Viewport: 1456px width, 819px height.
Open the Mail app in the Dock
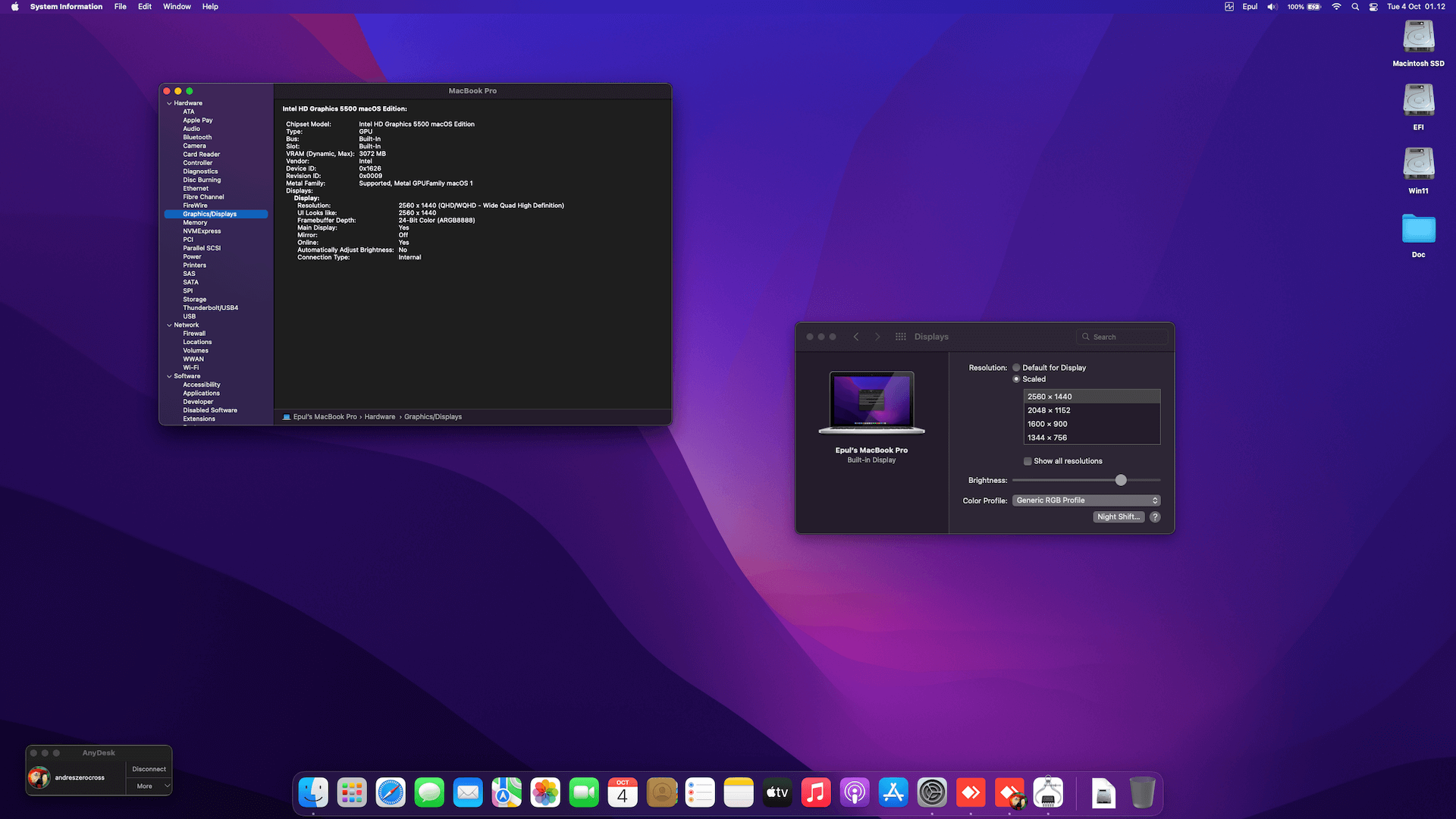tap(468, 792)
